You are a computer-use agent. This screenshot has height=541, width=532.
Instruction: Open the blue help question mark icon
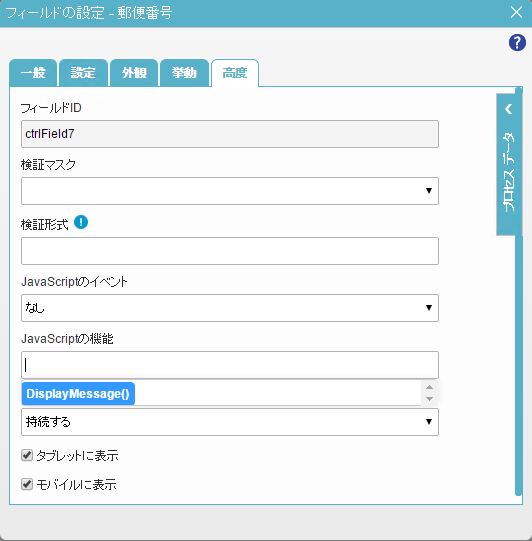[x=517, y=43]
